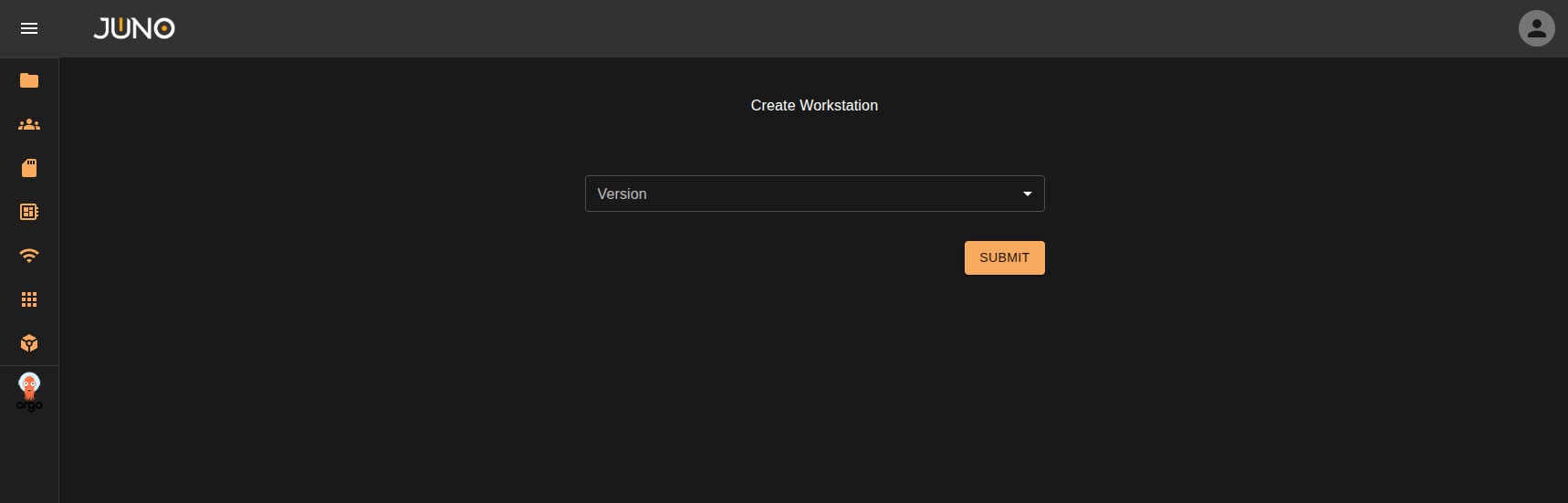Submit the Create Workstation form
Viewport: 1568px width, 503px height.
pyautogui.click(x=1004, y=257)
